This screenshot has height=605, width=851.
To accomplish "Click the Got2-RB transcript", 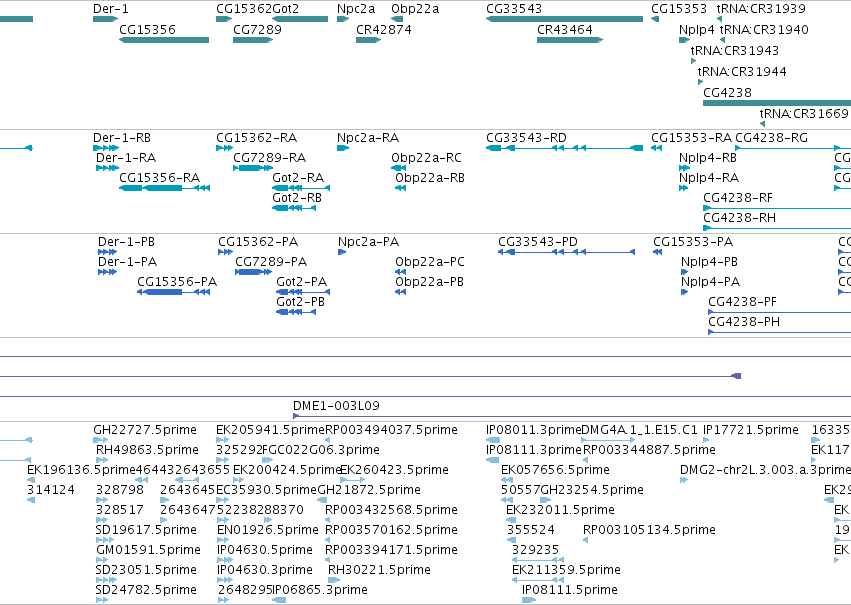I will [x=294, y=208].
